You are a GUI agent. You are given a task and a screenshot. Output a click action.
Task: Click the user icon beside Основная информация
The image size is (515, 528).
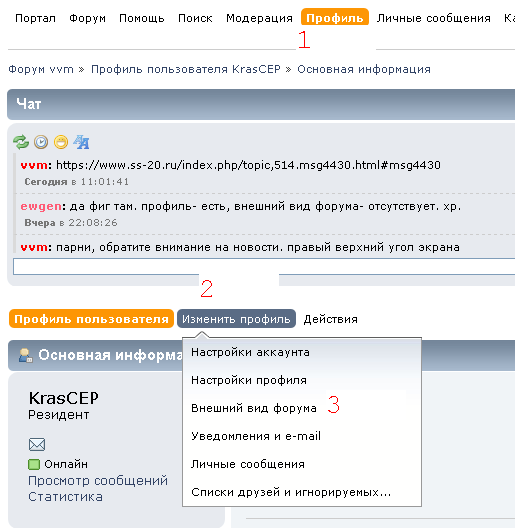pos(25,355)
